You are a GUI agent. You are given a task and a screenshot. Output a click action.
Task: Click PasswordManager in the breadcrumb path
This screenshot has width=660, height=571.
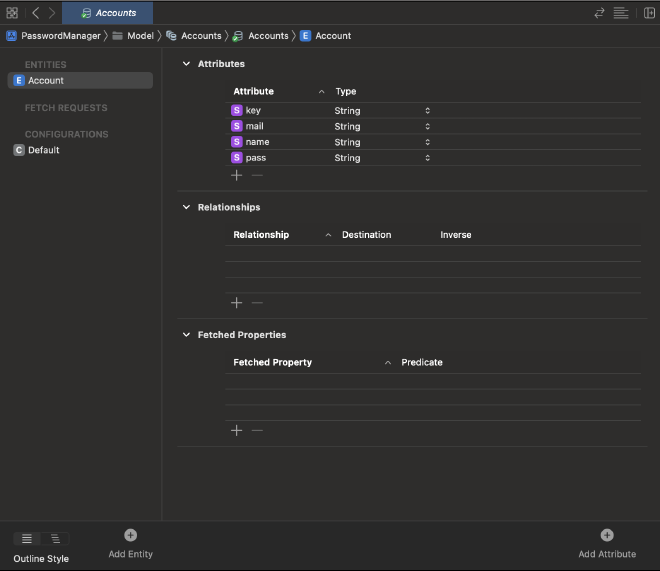[x=60, y=36]
